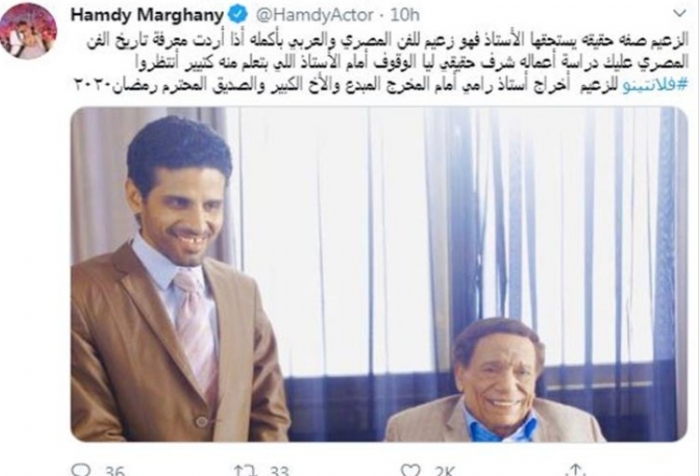
Task: Expand the tweet options chevron menu
Action: (679, 14)
